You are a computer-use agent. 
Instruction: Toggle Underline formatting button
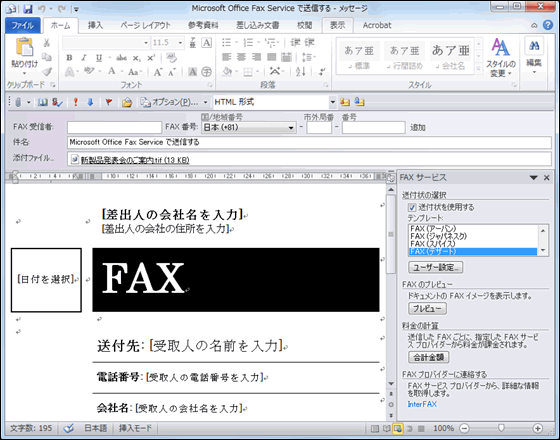[99, 58]
